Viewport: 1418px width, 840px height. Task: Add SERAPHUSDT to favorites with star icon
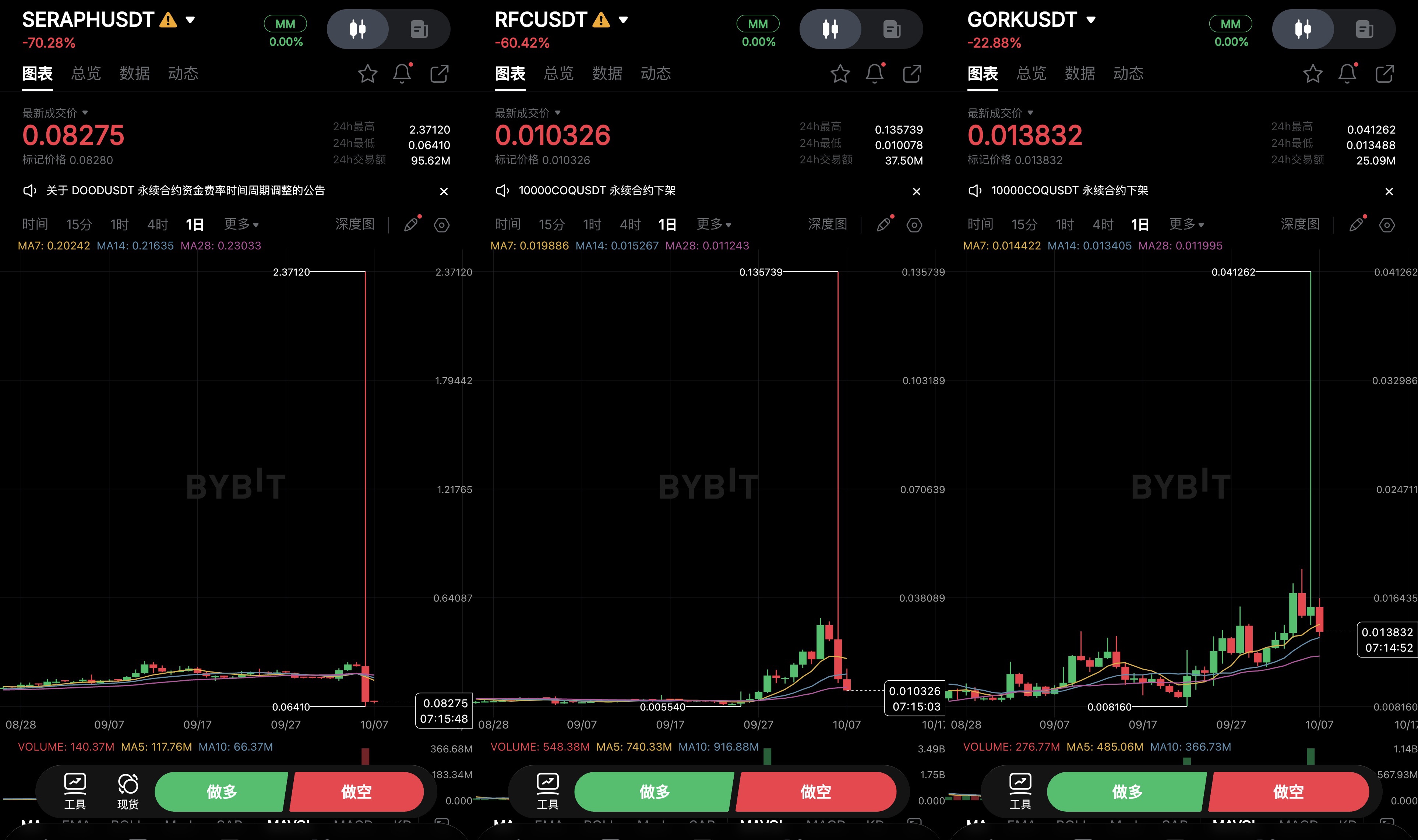point(367,74)
